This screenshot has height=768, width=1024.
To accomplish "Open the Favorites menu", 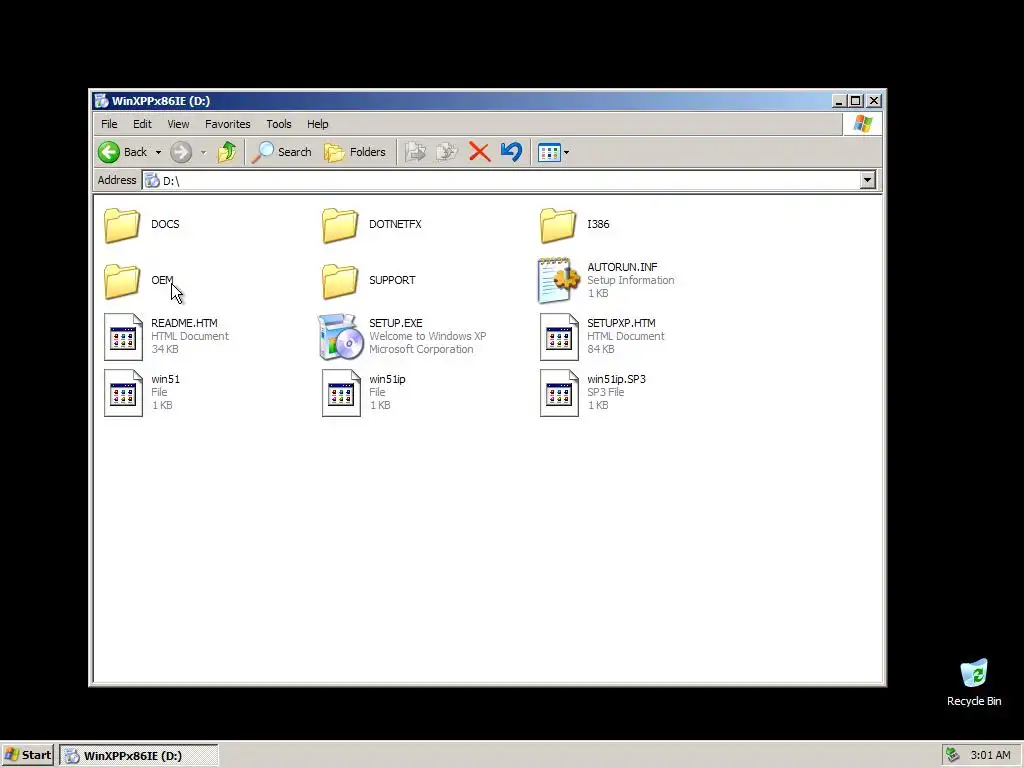I will 228,124.
